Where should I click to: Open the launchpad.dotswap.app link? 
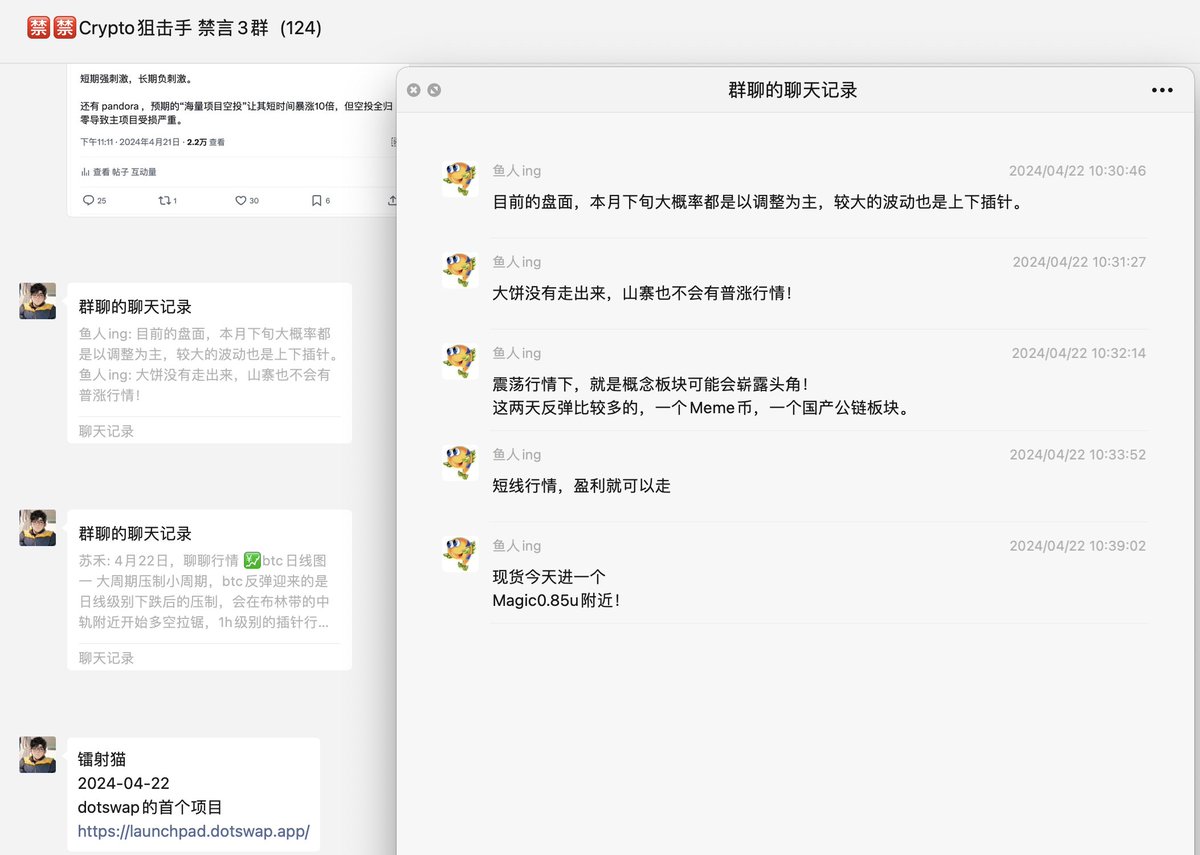pos(194,831)
